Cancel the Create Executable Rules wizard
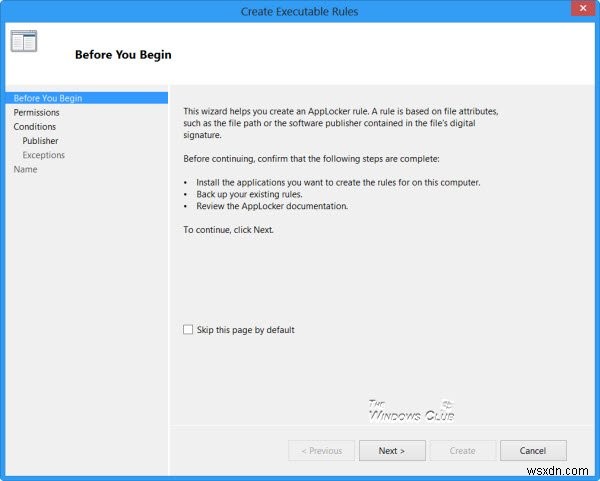Viewport: 600px width, 481px height. tap(533, 450)
